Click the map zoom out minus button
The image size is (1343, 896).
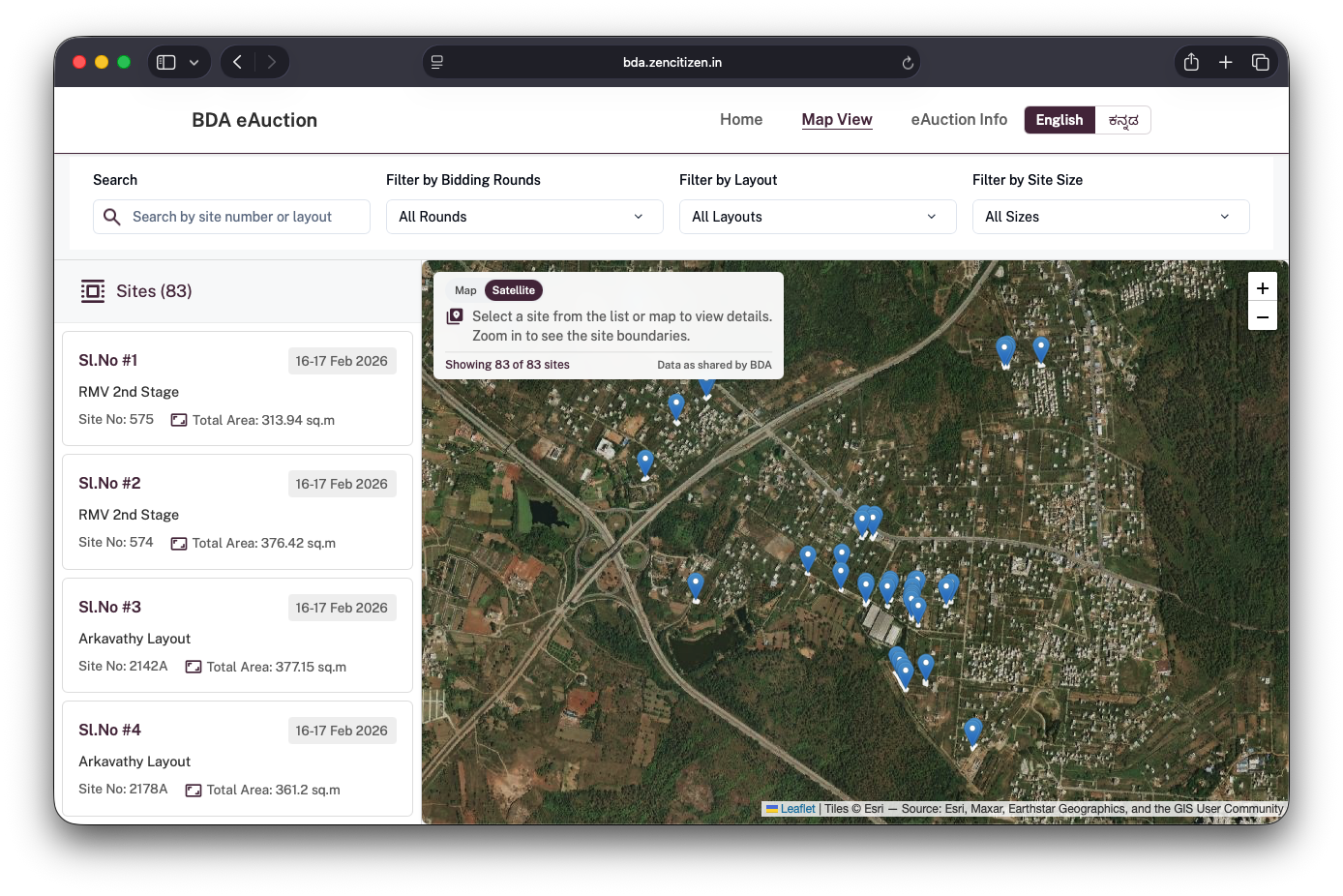[1262, 316]
